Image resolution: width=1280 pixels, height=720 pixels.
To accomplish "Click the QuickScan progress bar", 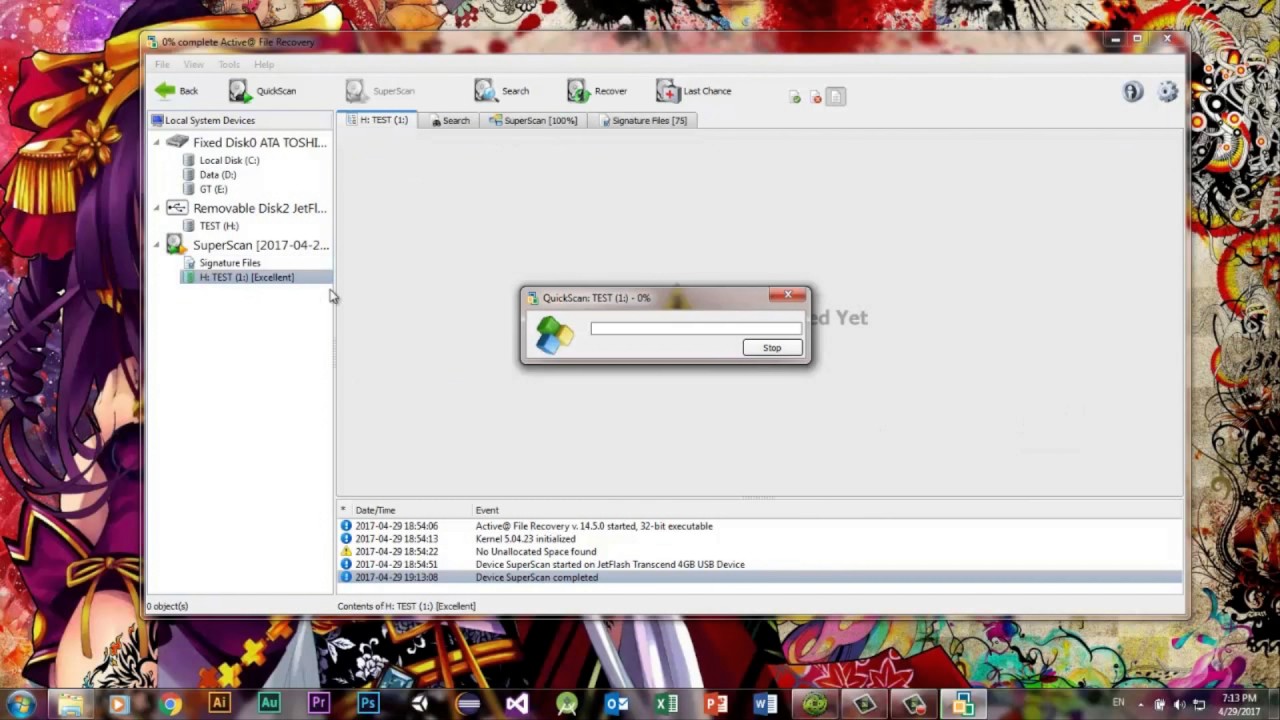I will click(x=696, y=328).
